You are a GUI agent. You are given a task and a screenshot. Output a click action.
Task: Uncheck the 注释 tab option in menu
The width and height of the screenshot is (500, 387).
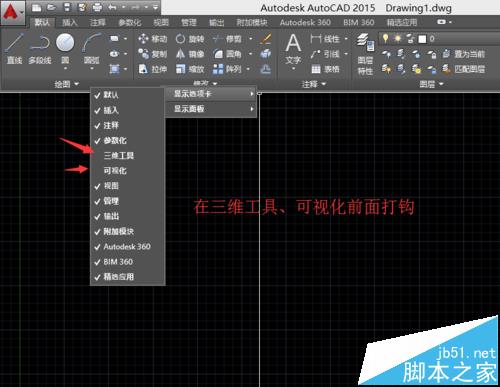(x=128, y=125)
